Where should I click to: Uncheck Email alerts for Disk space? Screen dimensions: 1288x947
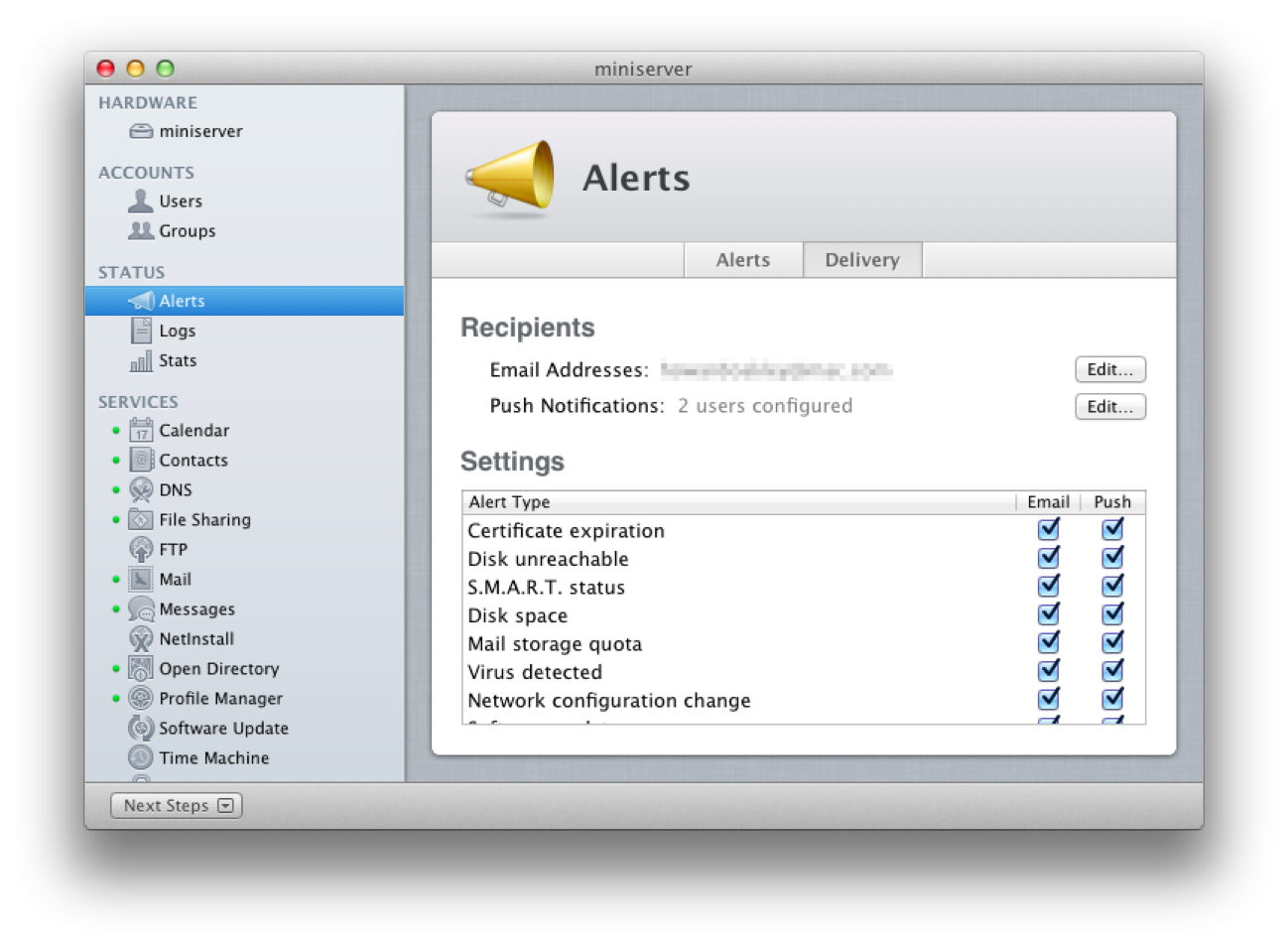click(1049, 613)
